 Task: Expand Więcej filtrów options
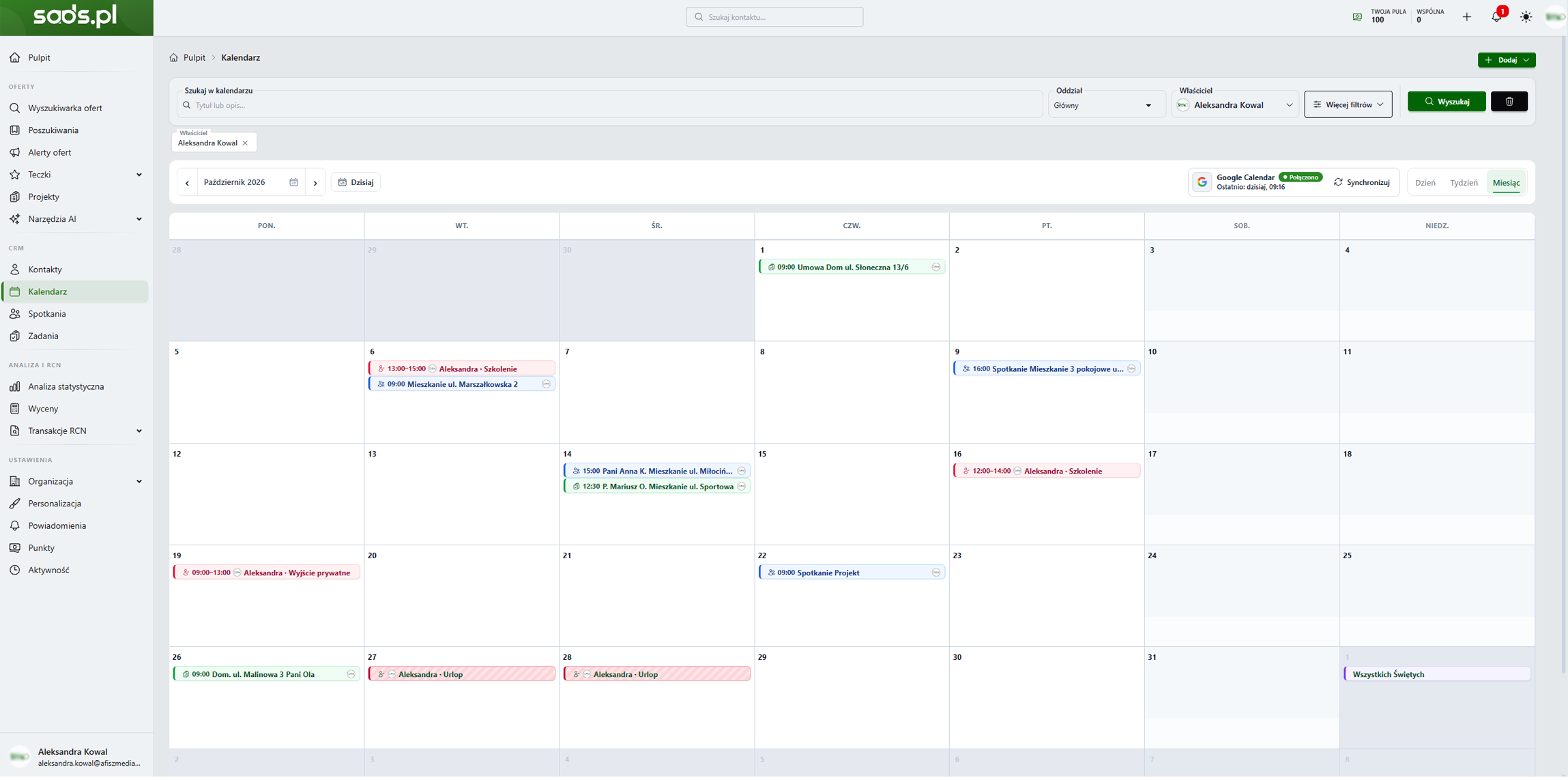click(x=1348, y=104)
